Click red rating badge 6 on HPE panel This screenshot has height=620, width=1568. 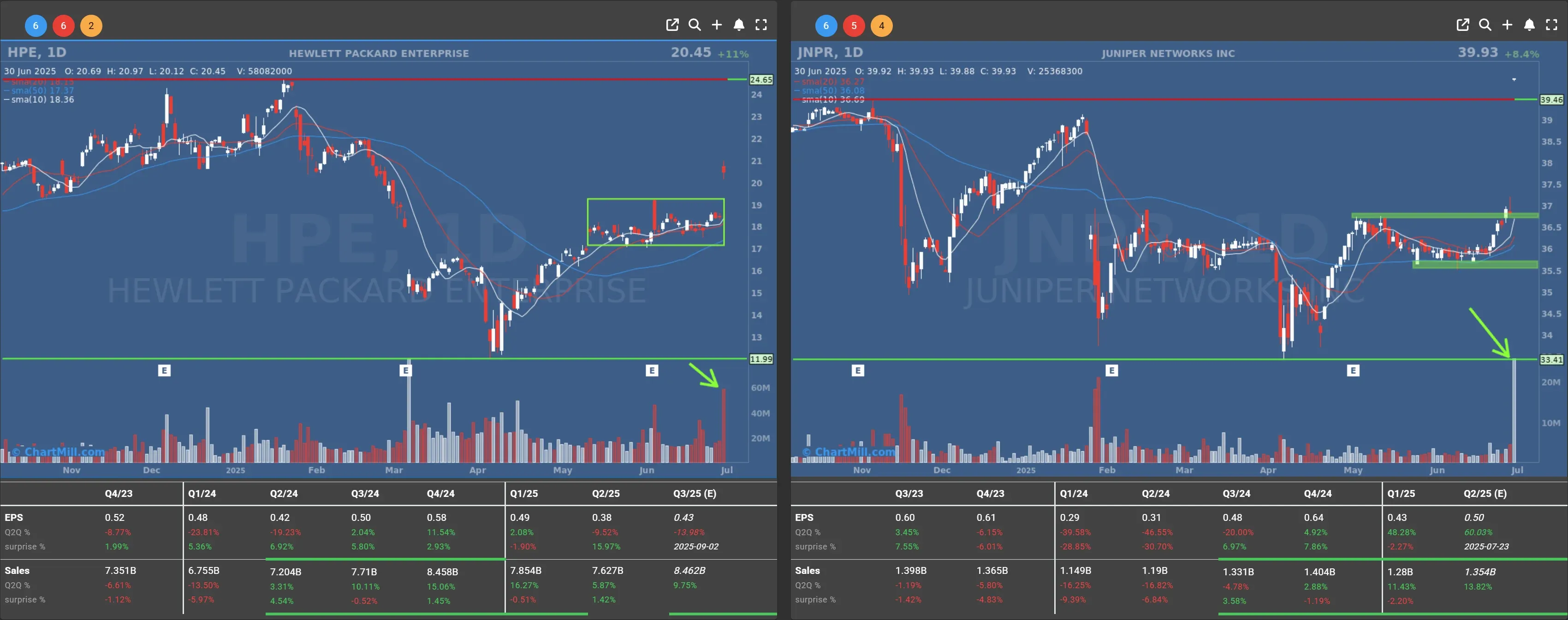tap(63, 25)
